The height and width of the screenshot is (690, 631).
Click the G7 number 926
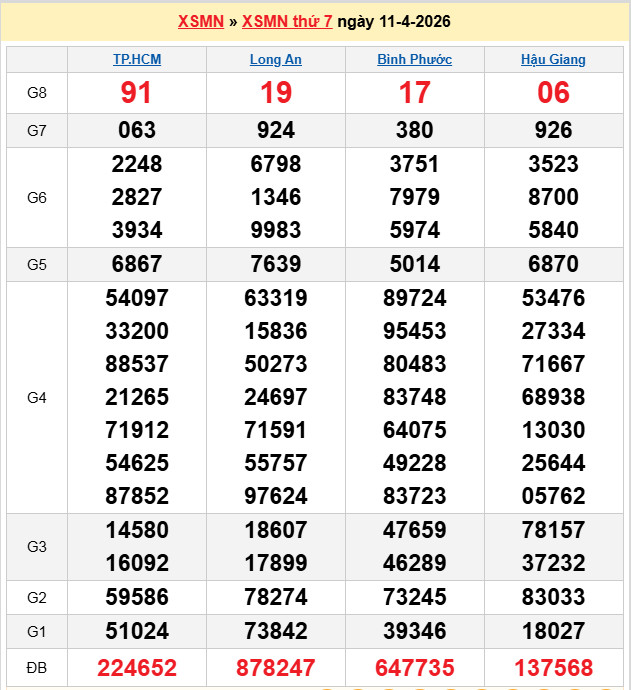click(x=553, y=130)
